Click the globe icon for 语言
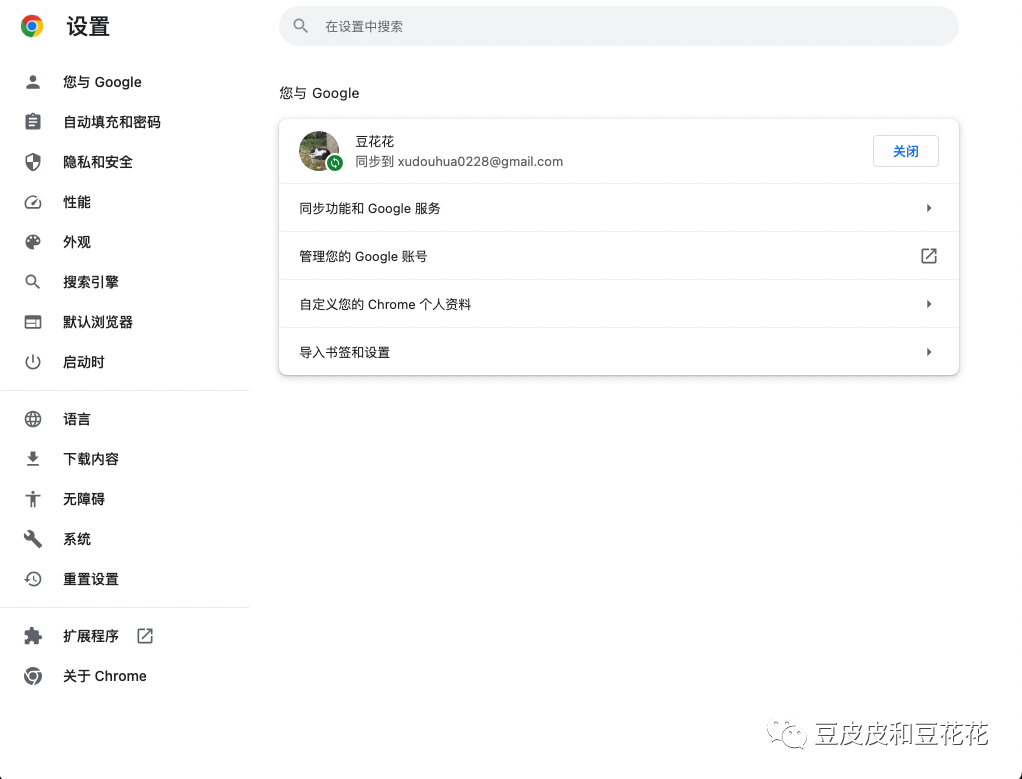Viewport: 1022px width, 779px height. [33, 419]
